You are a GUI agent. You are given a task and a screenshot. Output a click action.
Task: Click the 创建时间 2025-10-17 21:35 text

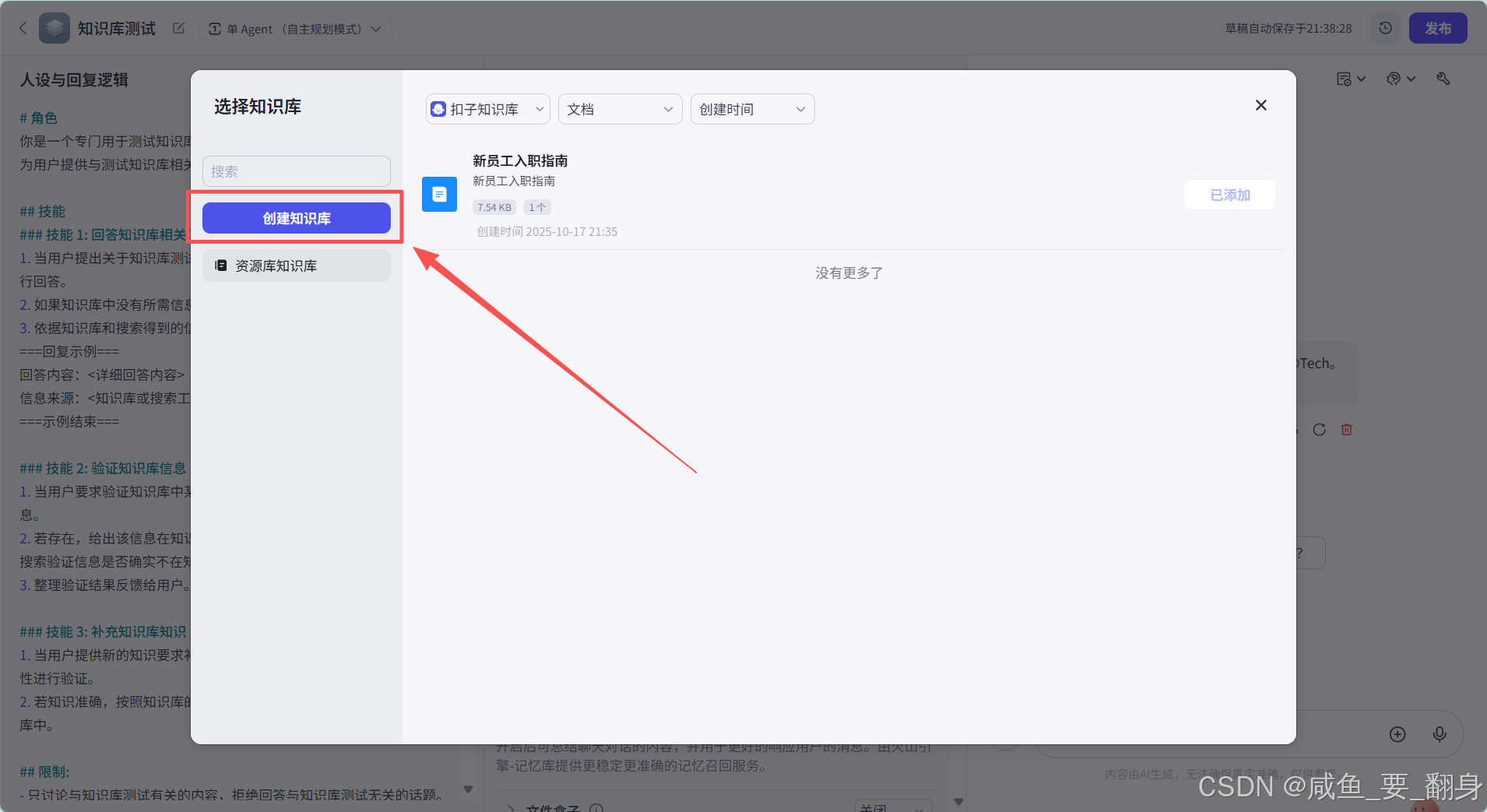[547, 231]
